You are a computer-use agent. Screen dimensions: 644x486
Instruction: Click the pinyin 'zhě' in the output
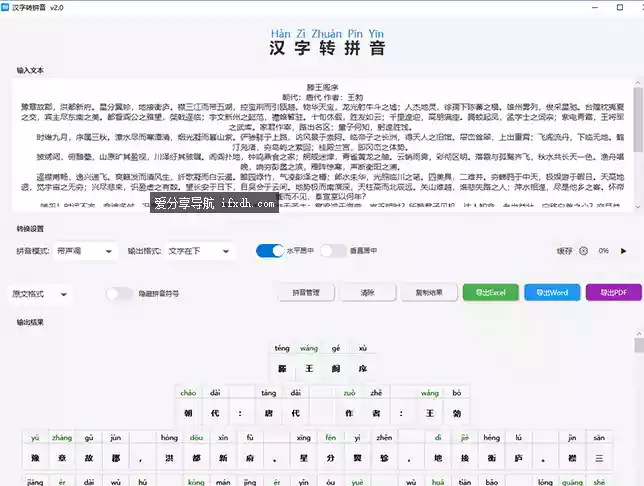376,393
